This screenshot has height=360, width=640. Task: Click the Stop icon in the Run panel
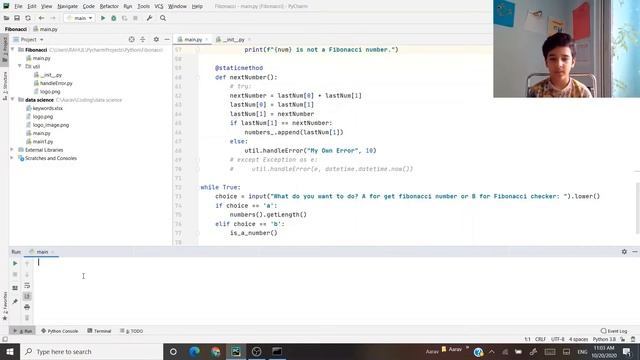[15, 275]
